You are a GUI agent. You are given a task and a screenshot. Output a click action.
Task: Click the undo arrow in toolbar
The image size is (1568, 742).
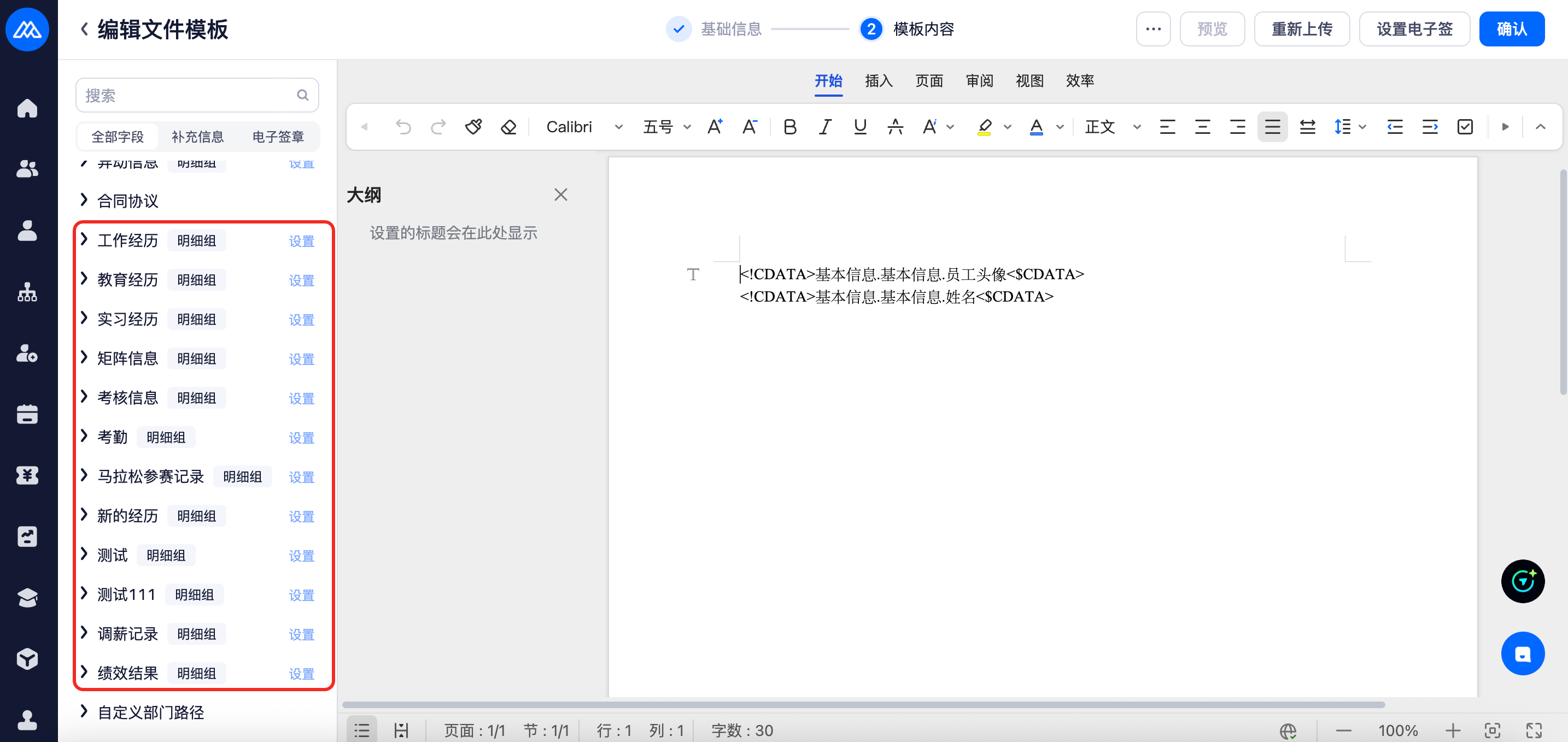[403, 127]
